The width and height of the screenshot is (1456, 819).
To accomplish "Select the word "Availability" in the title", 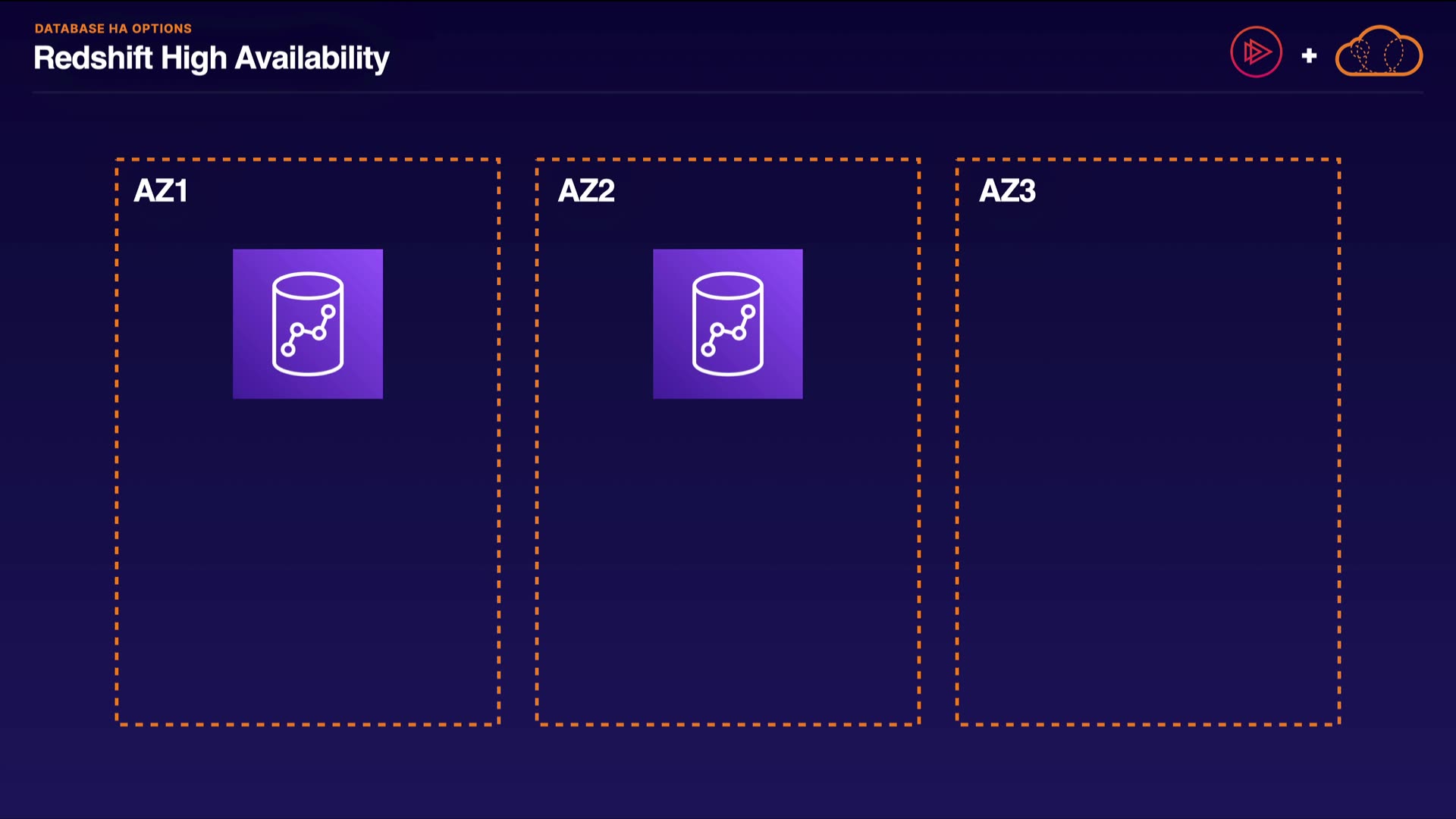I will (x=312, y=58).
